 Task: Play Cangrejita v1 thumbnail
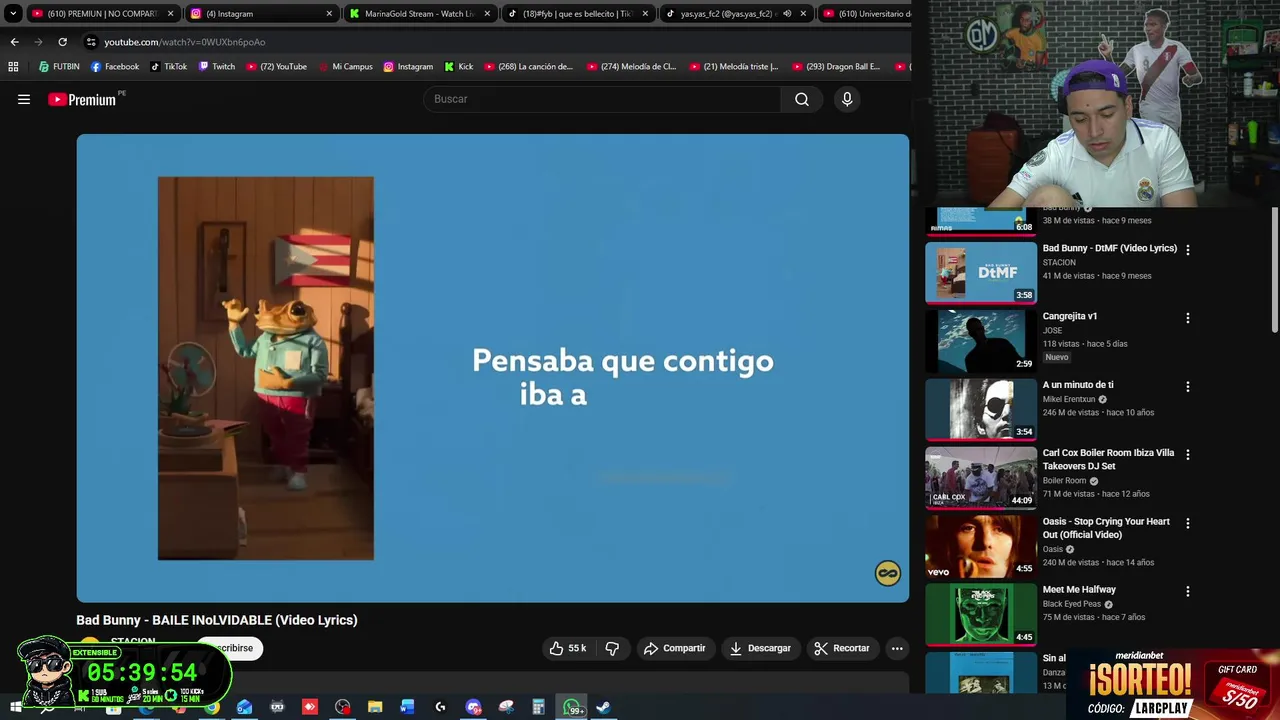tap(981, 340)
